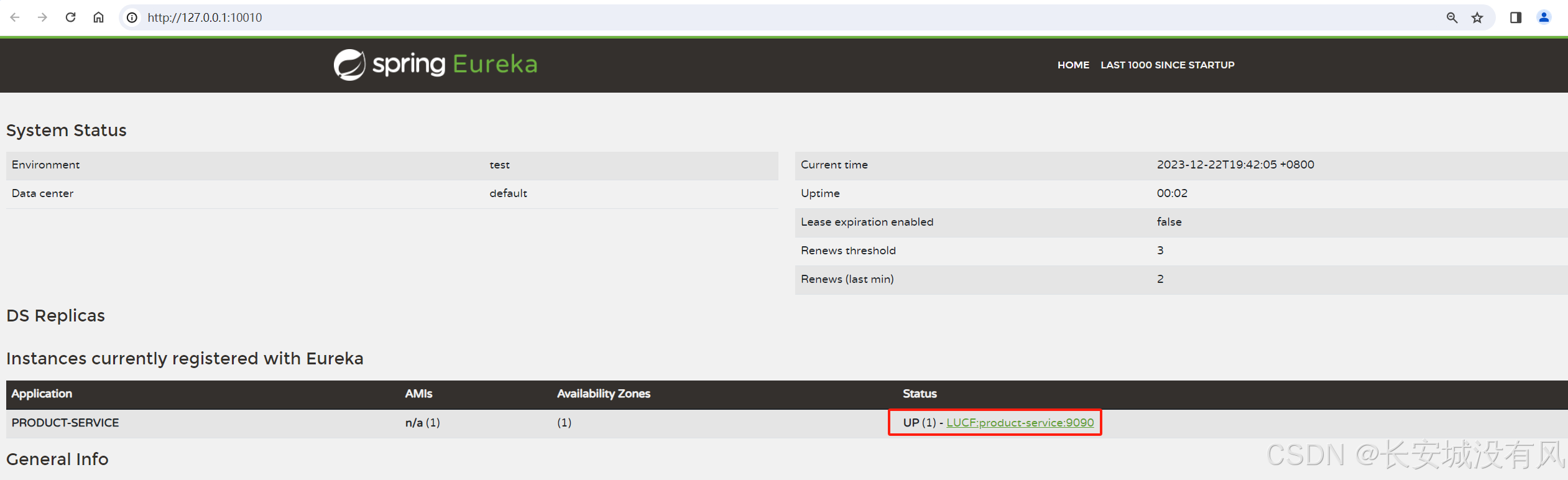Click the 'n/a (1)' AMIs cell
1568x480 pixels.
click(x=422, y=423)
